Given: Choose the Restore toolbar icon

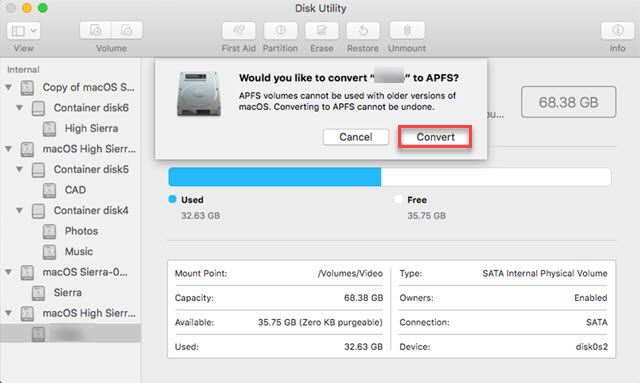Looking at the screenshot, I should [363, 31].
